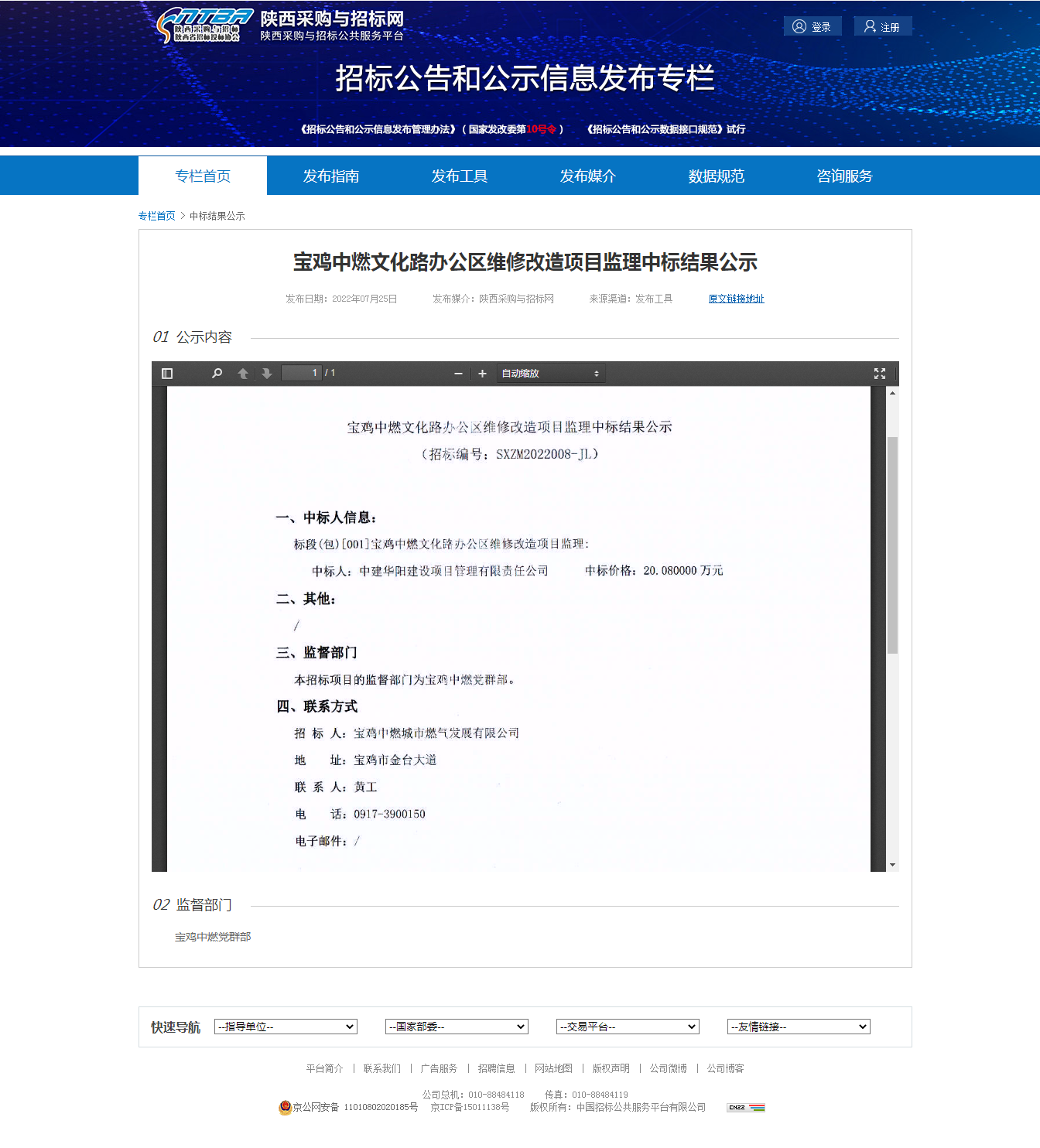Image resolution: width=1040 pixels, height=1148 pixels.
Task: Click the 专栏首页 breadcrumb link
Action: [x=157, y=216]
